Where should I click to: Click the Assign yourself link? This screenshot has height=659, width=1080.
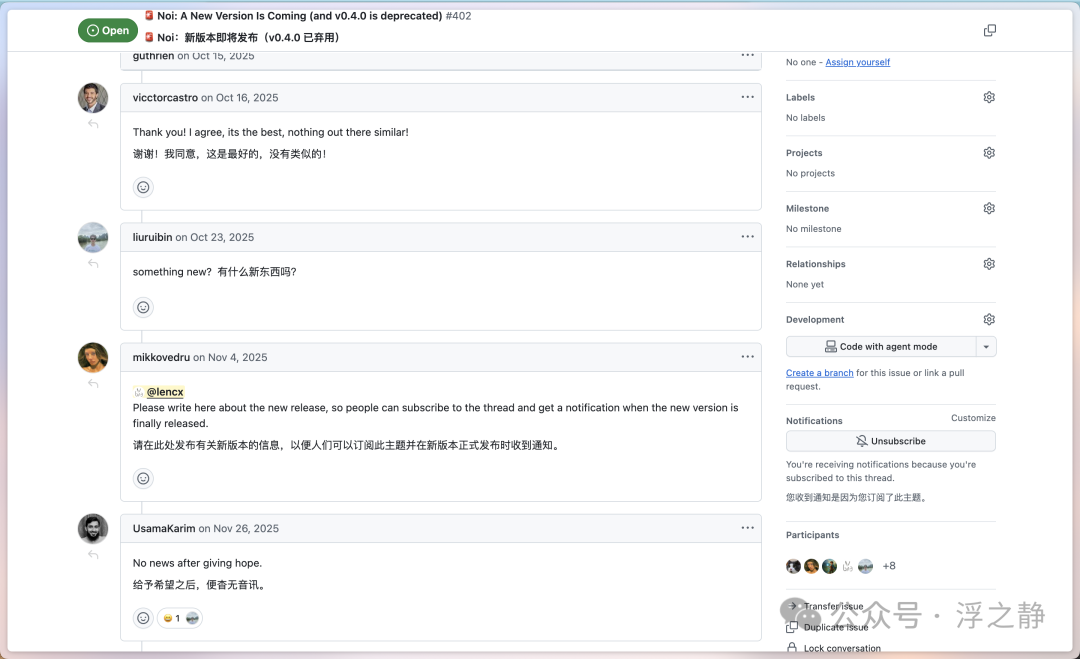tap(858, 62)
